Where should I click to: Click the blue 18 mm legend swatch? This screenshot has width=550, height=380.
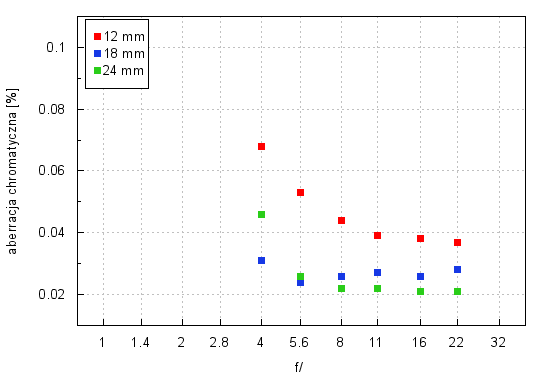[x=98, y=53]
